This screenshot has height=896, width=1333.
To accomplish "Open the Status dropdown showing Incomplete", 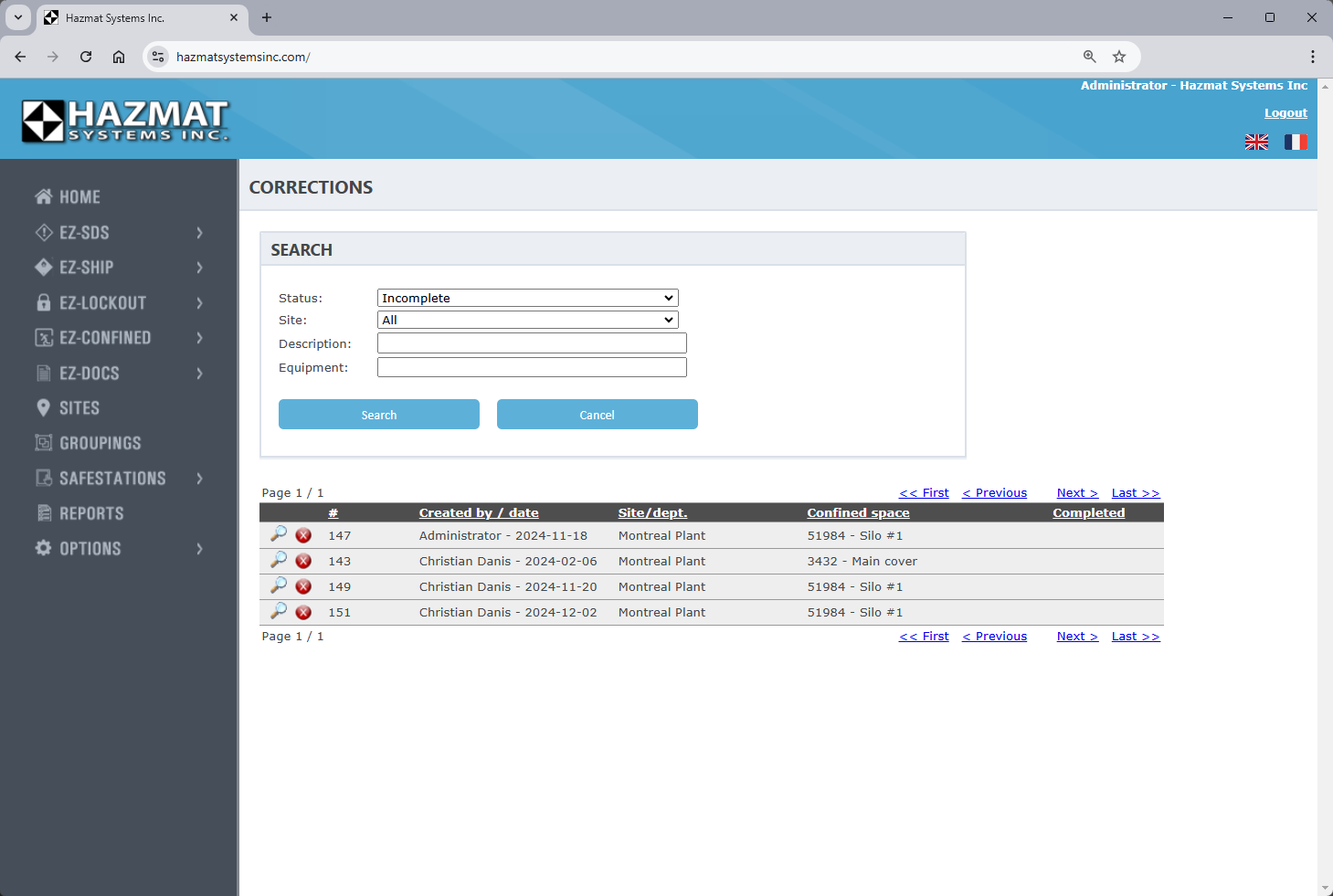I will coord(527,298).
